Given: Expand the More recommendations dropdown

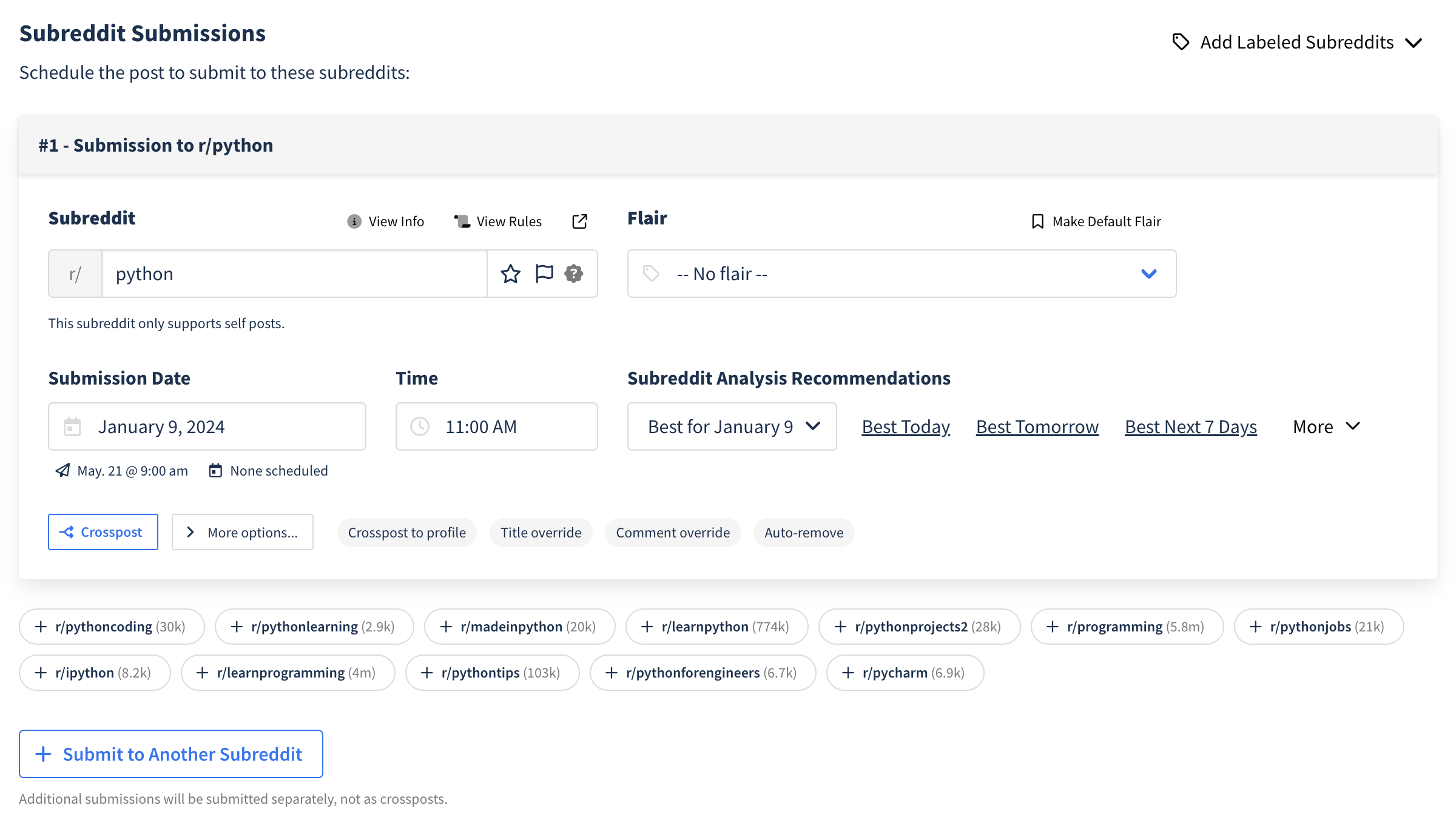Looking at the screenshot, I should [1326, 427].
